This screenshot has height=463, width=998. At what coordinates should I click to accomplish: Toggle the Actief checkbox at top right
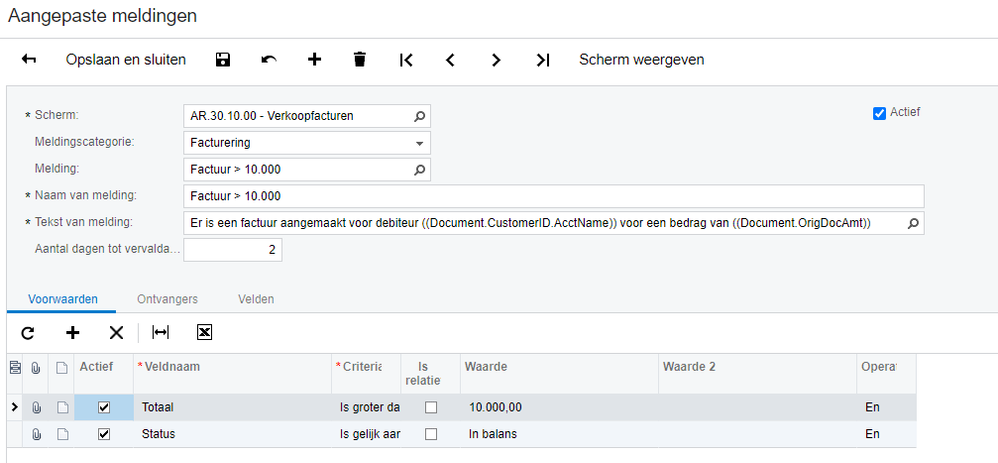click(x=880, y=114)
